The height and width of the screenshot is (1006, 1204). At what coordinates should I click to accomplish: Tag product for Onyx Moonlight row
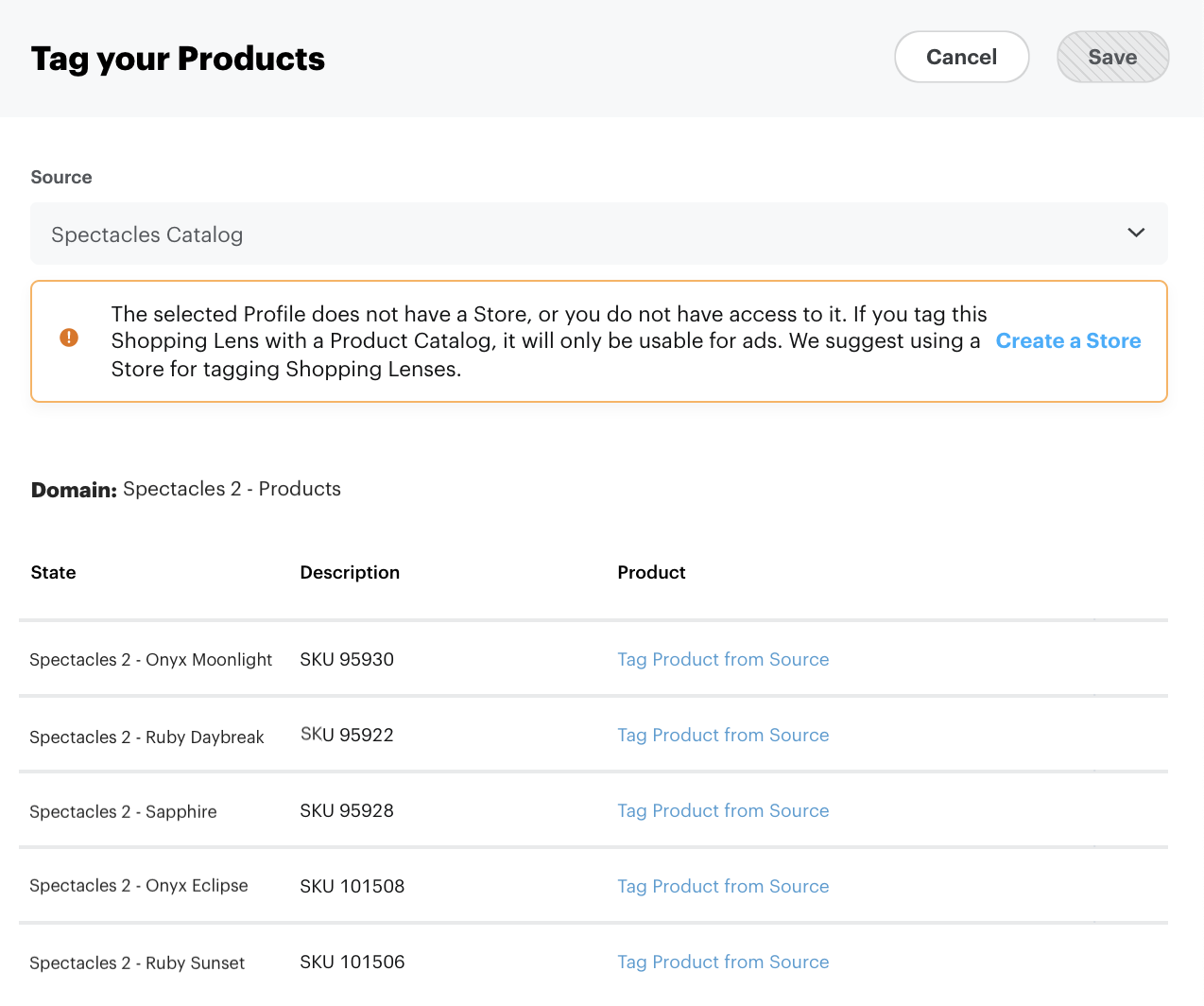point(723,659)
